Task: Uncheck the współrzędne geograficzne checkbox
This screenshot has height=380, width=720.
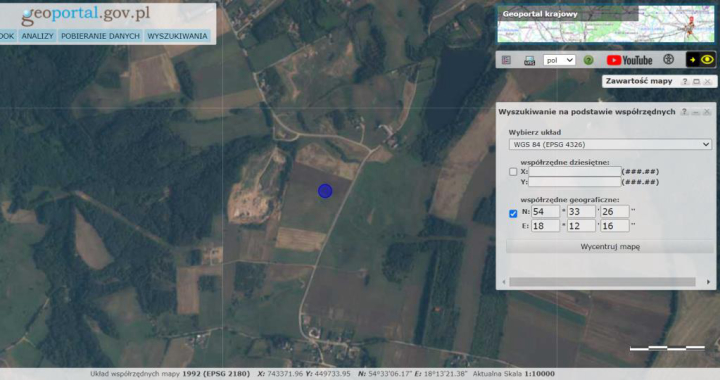Action: (x=513, y=213)
